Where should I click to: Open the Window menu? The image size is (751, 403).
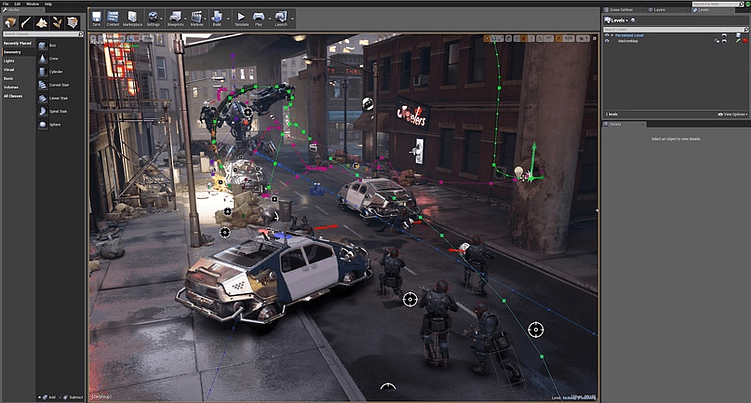pos(32,4)
